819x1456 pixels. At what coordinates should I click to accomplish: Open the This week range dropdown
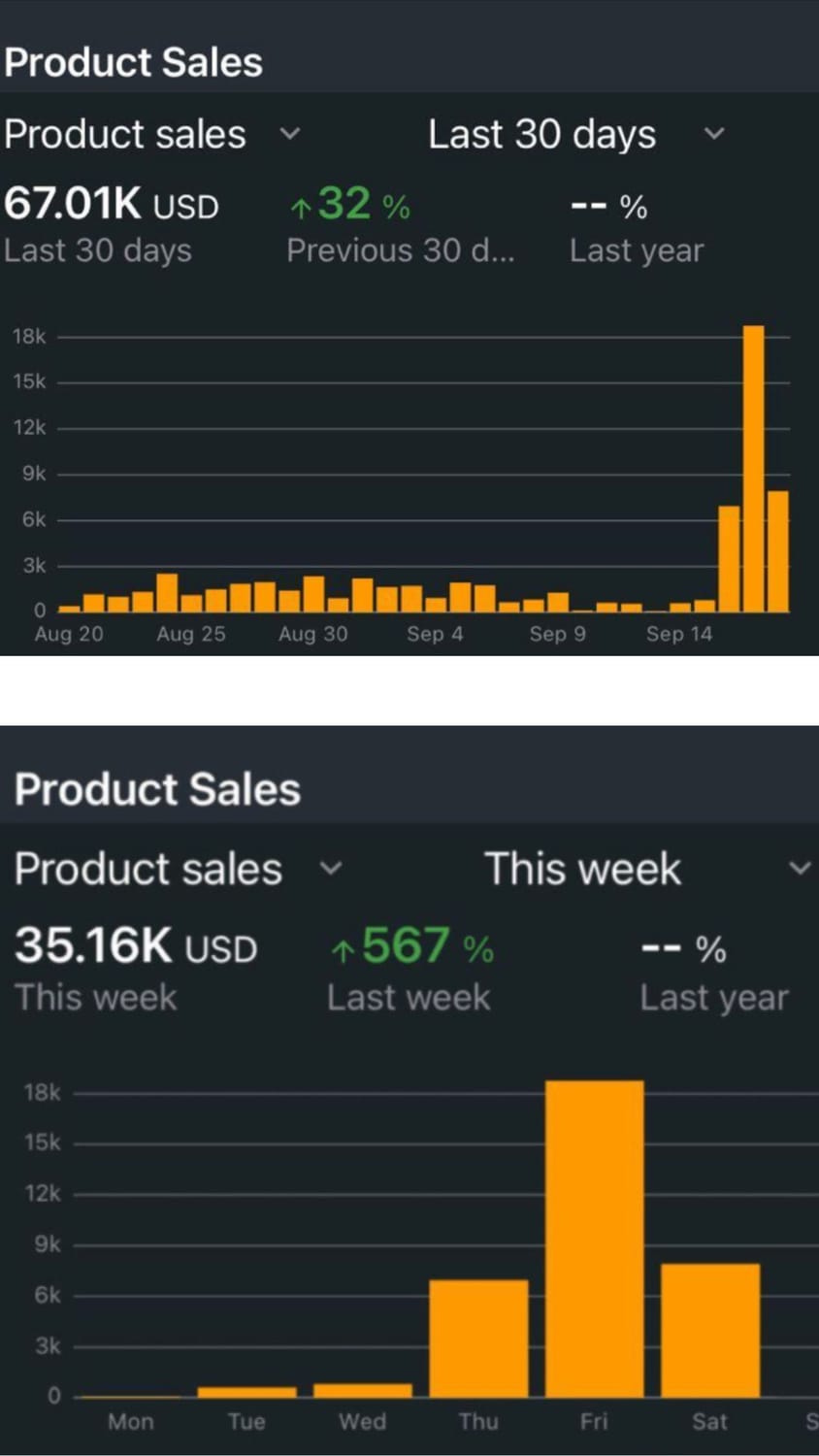pyautogui.click(x=798, y=868)
